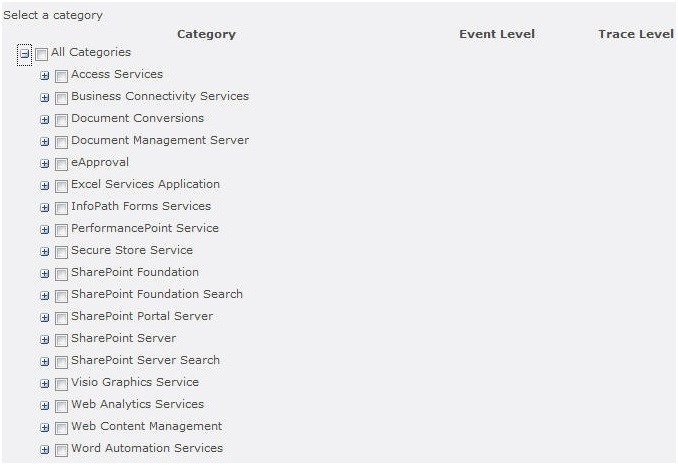
Task: Expand Word Automation Services node
Action: (x=45, y=449)
